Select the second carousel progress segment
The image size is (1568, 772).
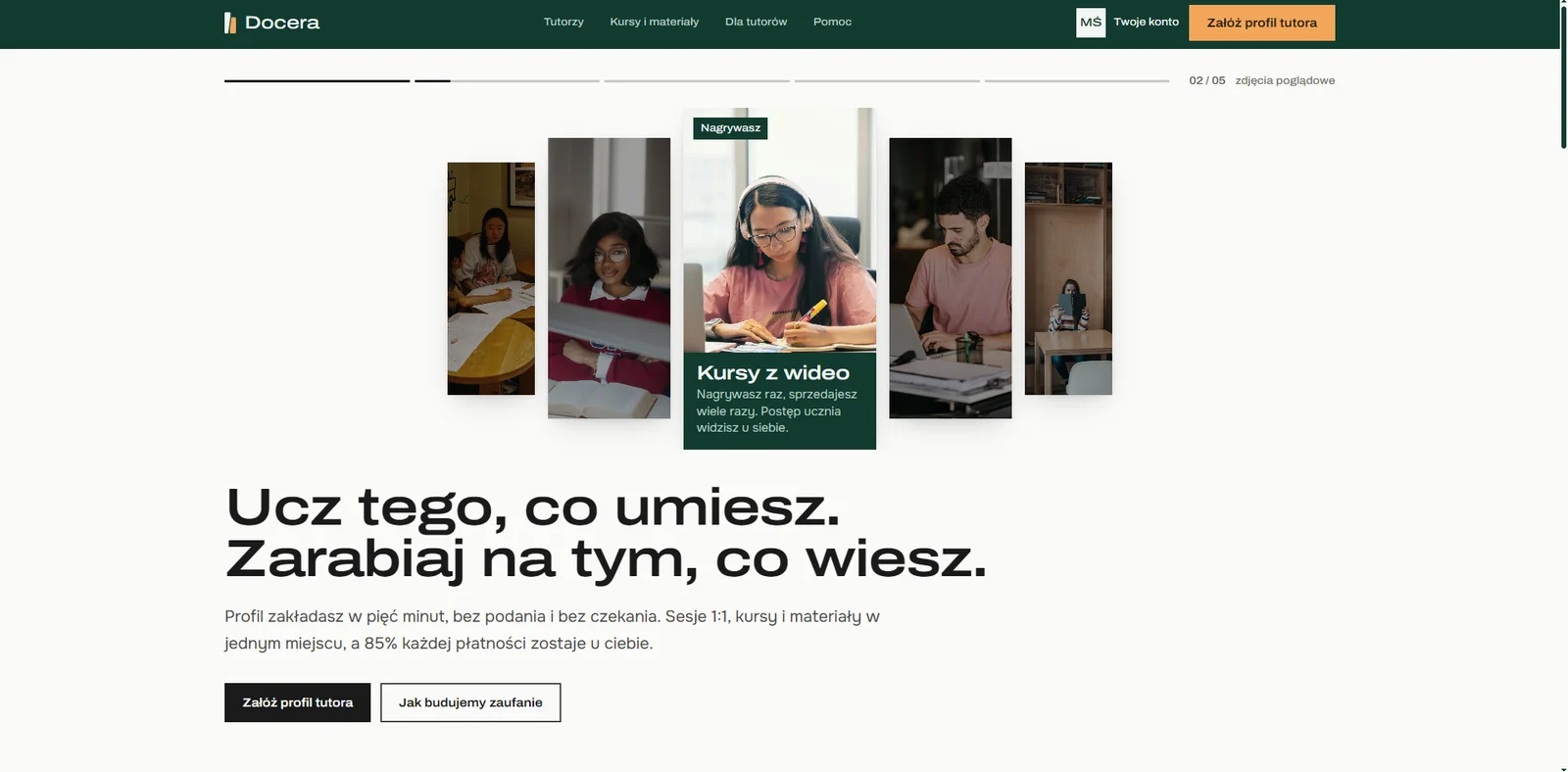click(x=507, y=80)
